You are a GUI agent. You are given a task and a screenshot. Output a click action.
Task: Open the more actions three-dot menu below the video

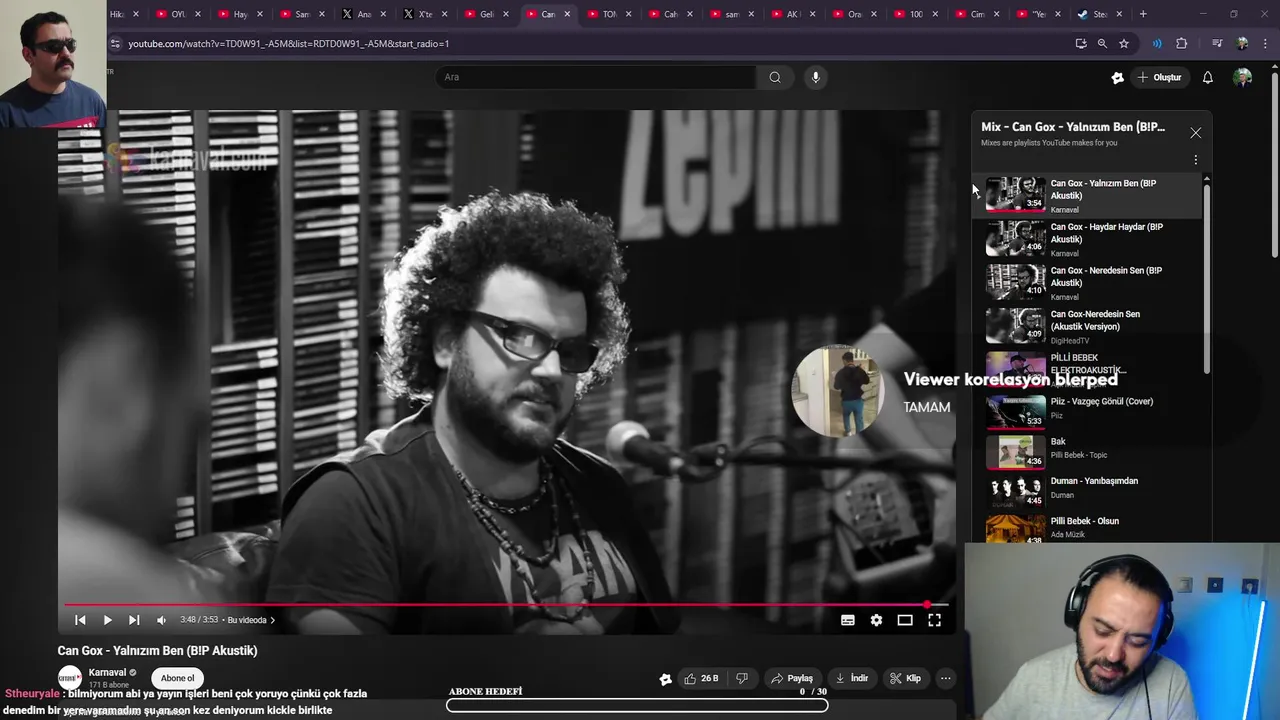945,678
